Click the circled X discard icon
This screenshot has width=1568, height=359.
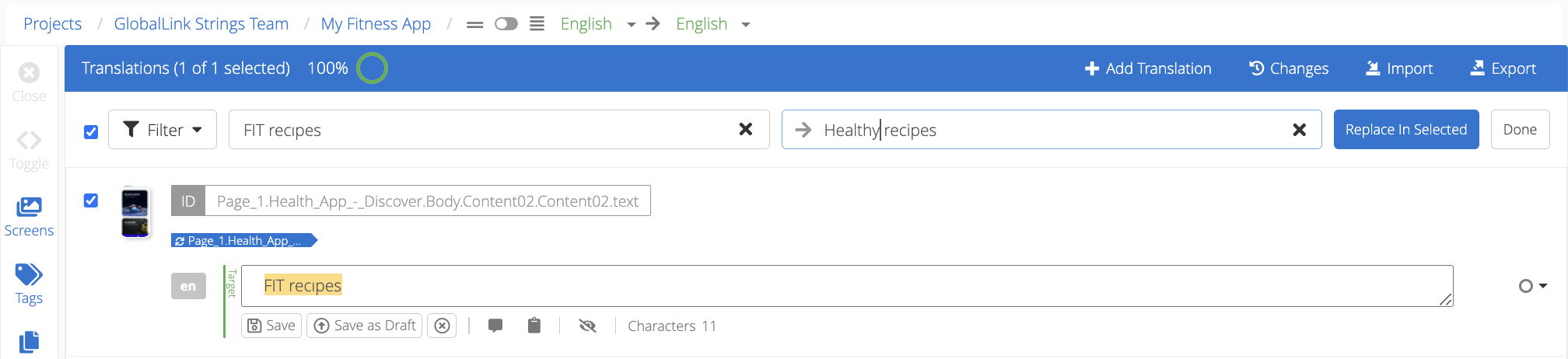[442, 326]
